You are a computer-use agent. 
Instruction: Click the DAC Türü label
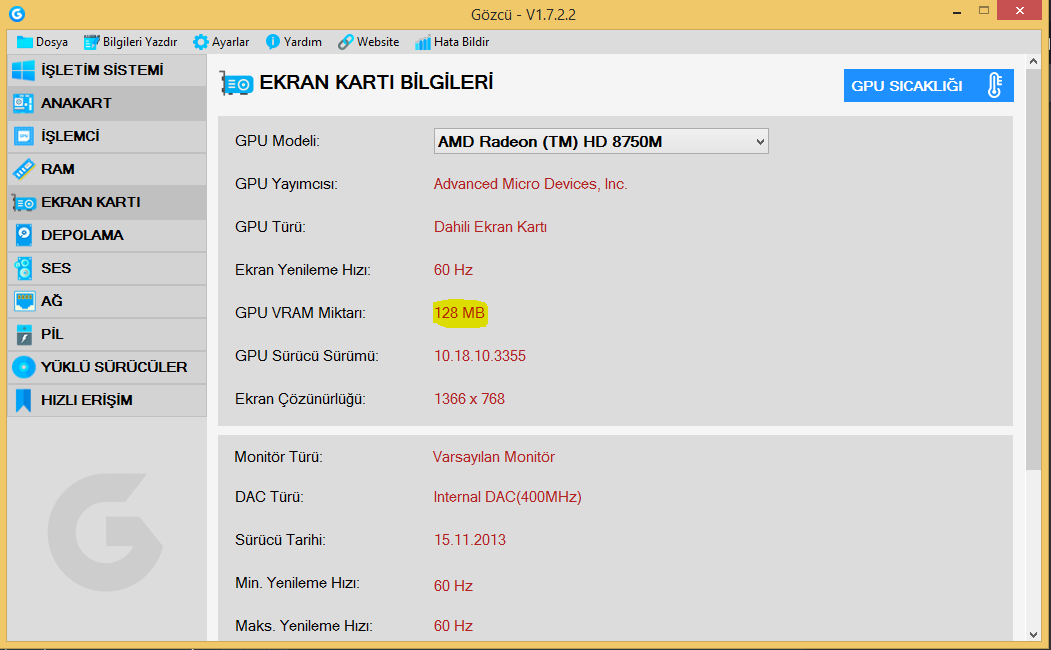click(x=269, y=497)
